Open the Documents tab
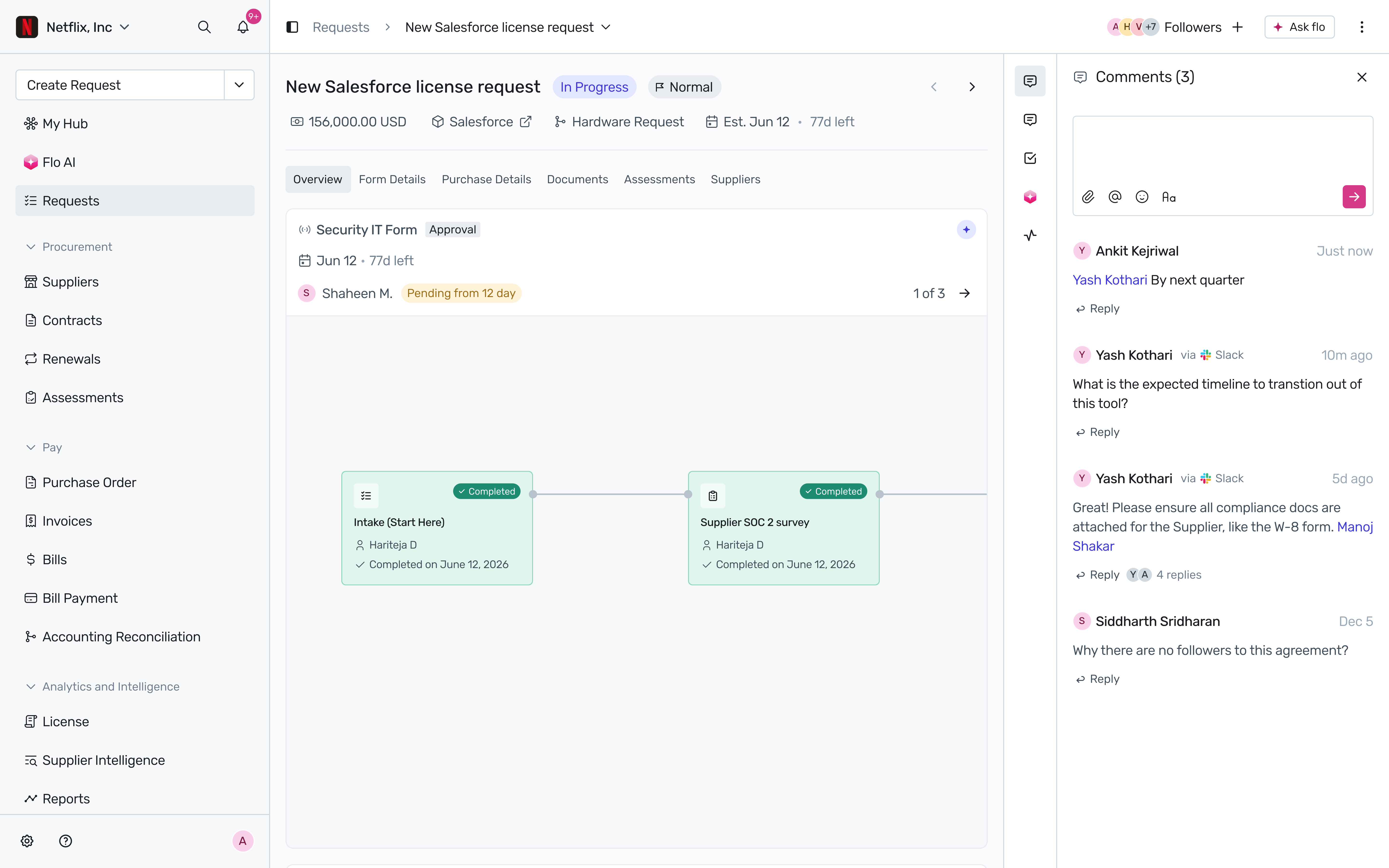This screenshot has height=868, width=1389. pyautogui.click(x=577, y=179)
